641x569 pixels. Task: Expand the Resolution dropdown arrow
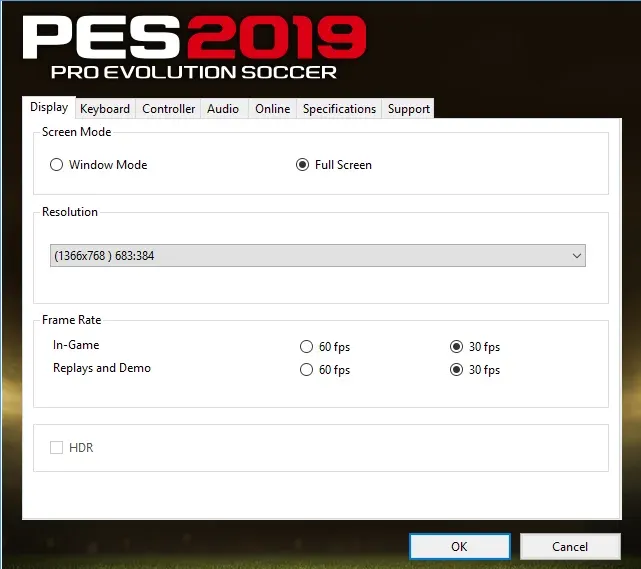pyautogui.click(x=576, y=256)
